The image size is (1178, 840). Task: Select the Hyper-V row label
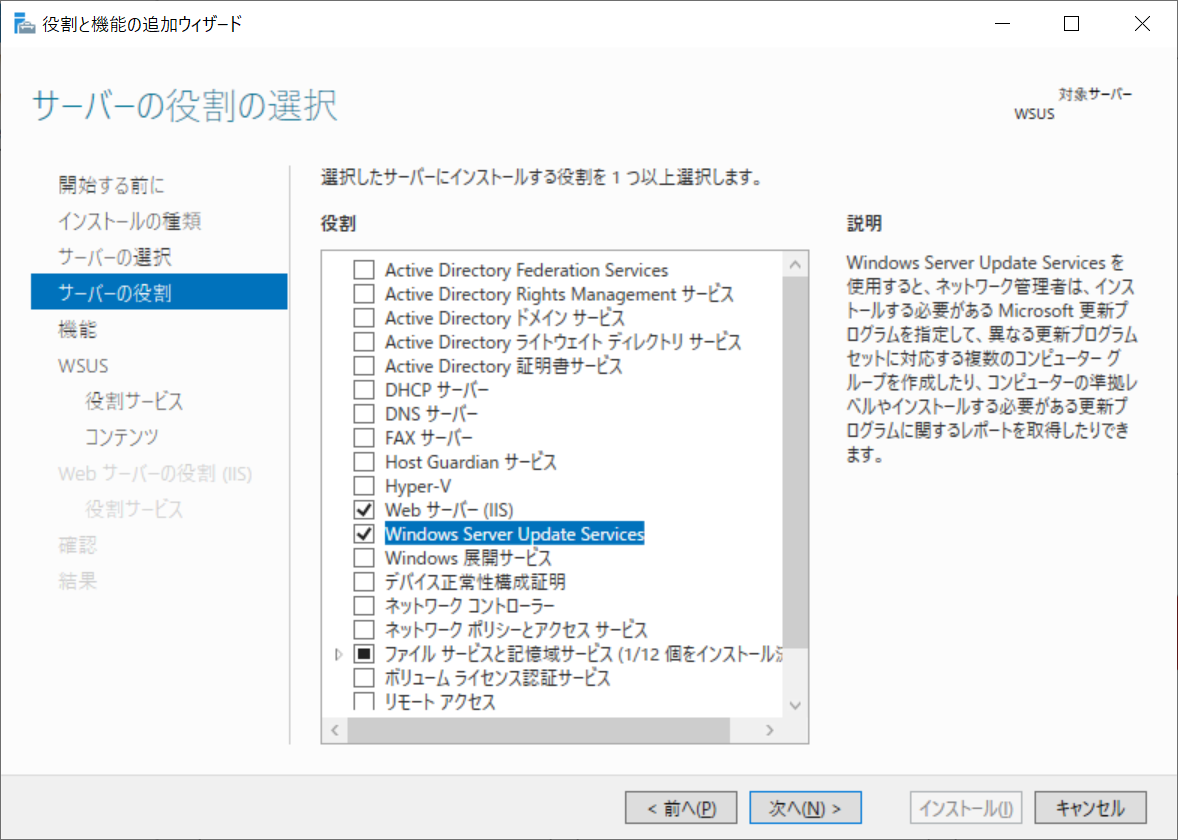(418, 486)
